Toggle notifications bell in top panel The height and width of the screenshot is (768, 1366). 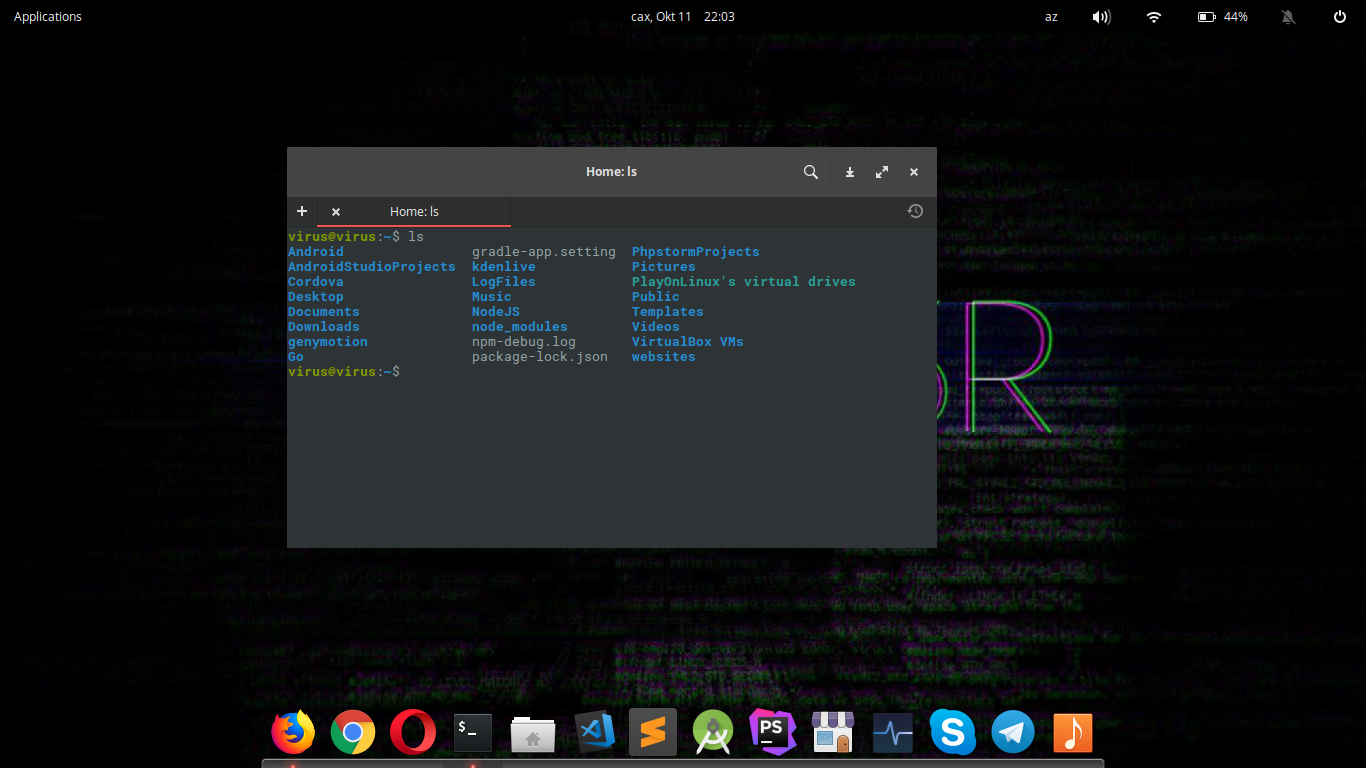coord(1288,17)
